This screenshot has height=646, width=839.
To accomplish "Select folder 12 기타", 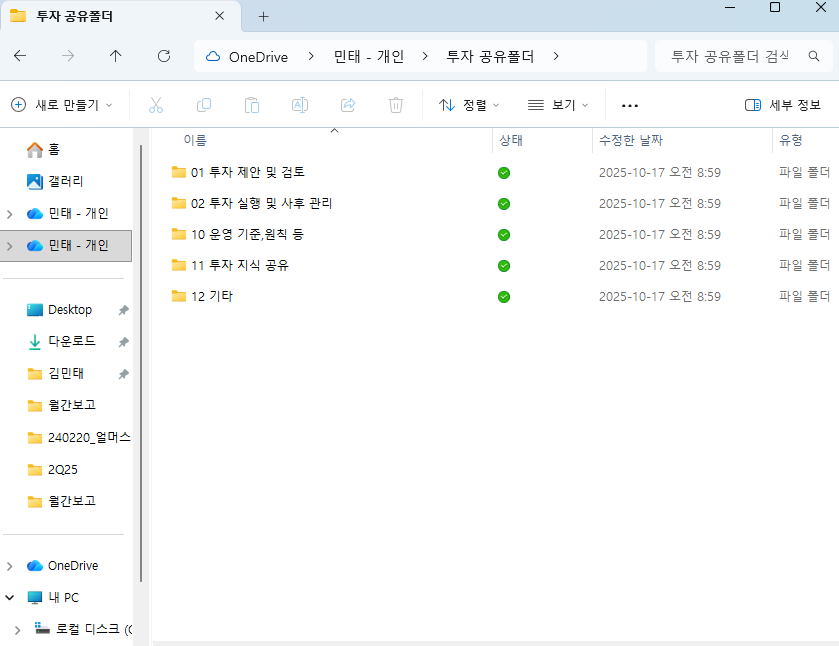I will tap(212, 297).
